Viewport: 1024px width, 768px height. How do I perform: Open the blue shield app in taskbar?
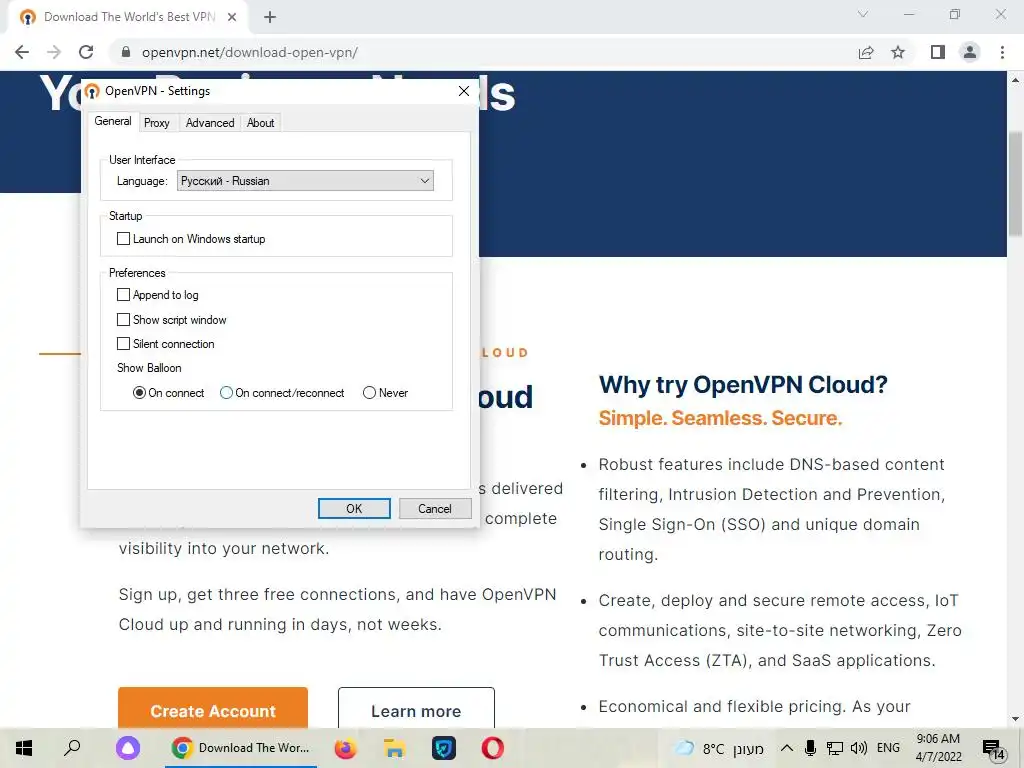[x=444, y=748]
